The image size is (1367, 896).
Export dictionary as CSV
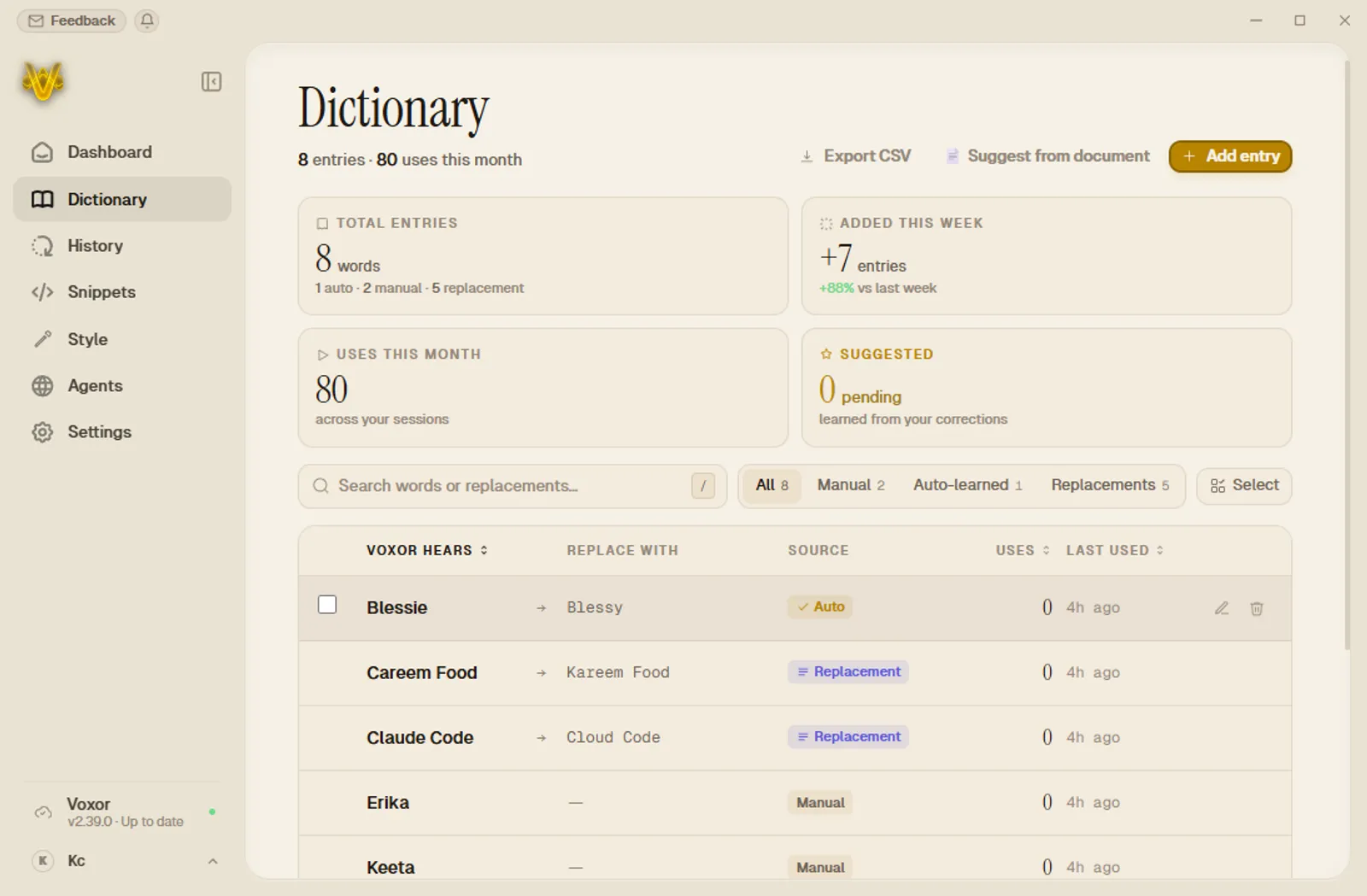click(856, 156)
